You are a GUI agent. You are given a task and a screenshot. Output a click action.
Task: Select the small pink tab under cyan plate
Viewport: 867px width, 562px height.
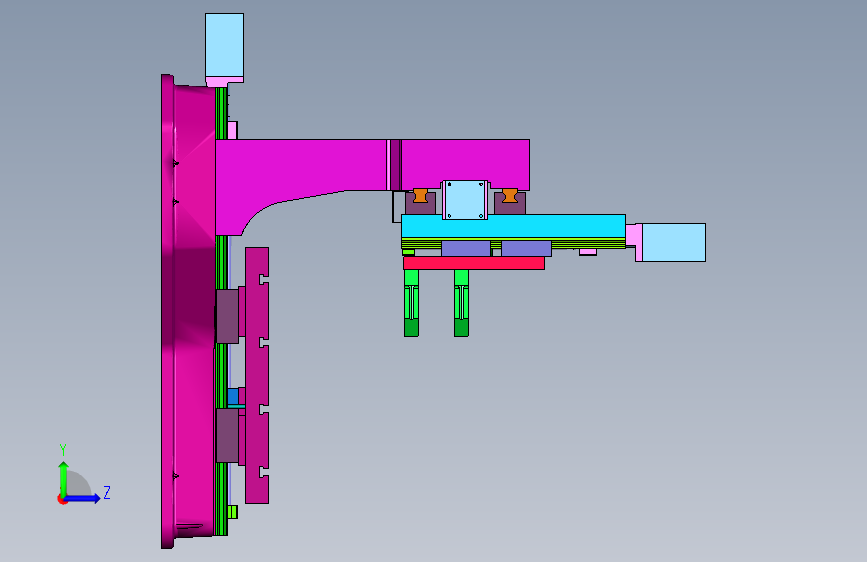pos(588,252)
